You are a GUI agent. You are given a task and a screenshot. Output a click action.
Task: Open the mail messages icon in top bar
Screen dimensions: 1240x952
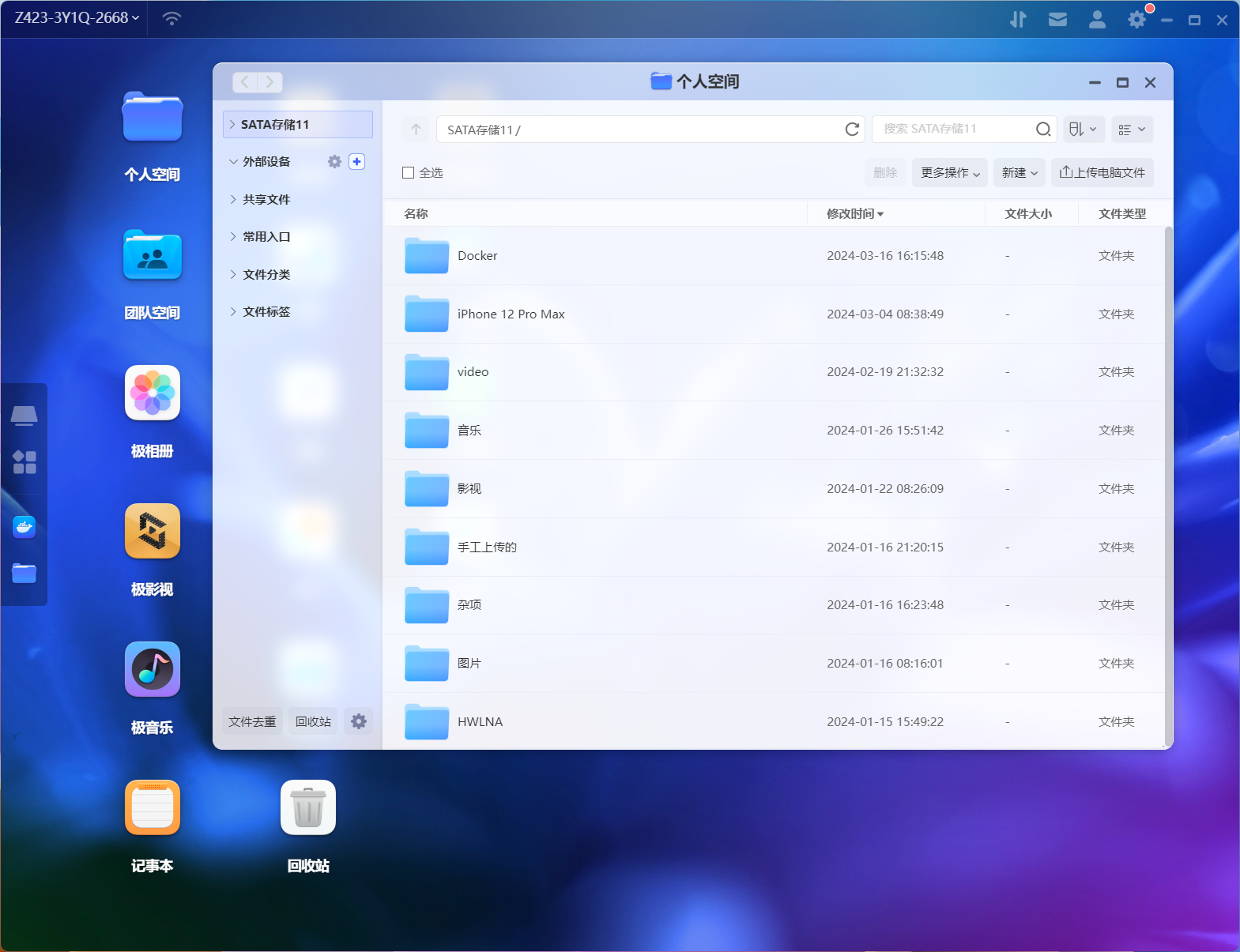[1057, 19]
